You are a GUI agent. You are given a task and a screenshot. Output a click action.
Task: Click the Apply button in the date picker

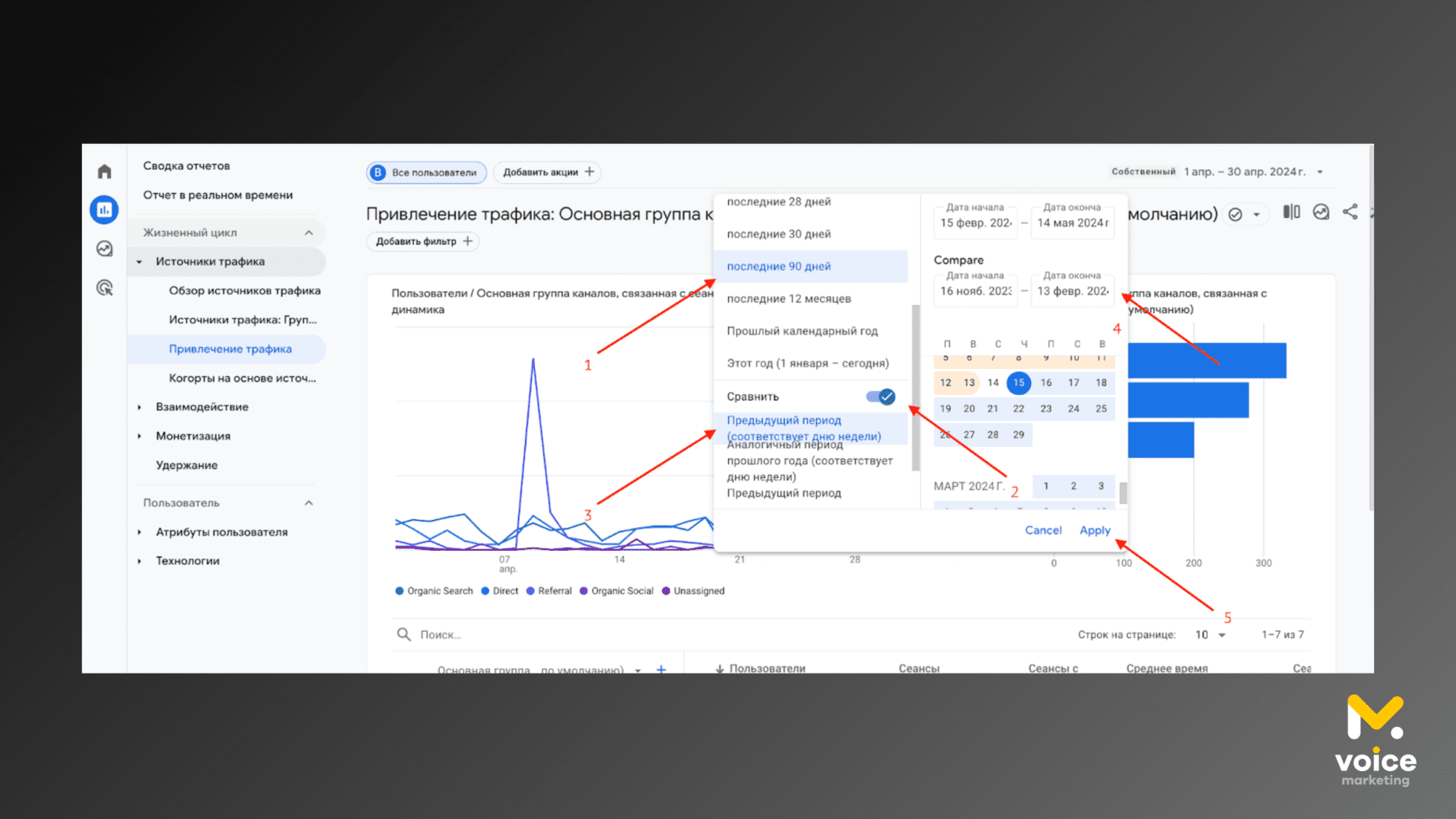point(1095,530)
